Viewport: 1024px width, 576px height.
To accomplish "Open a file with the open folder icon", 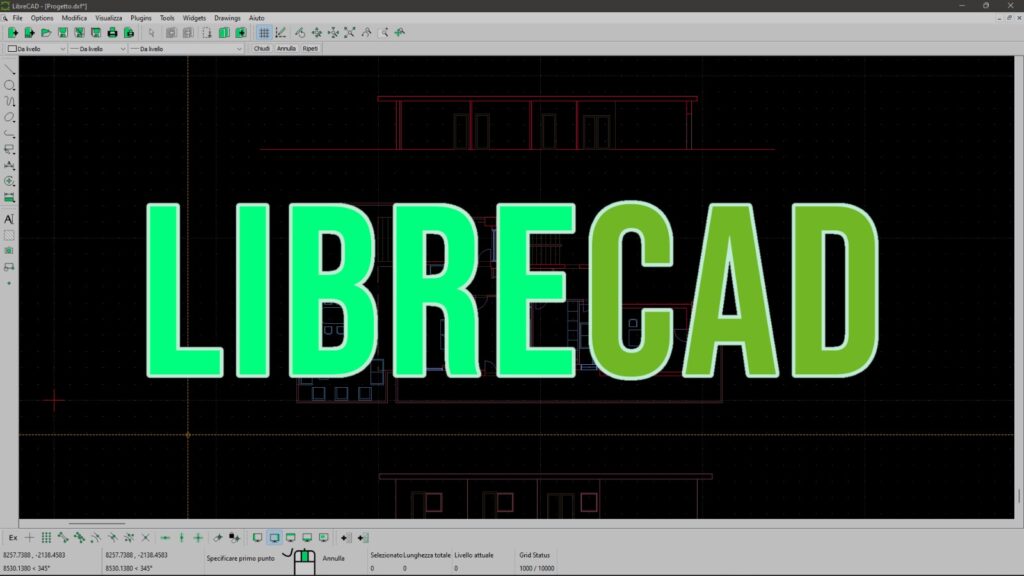I will click(x=46, y=33).
